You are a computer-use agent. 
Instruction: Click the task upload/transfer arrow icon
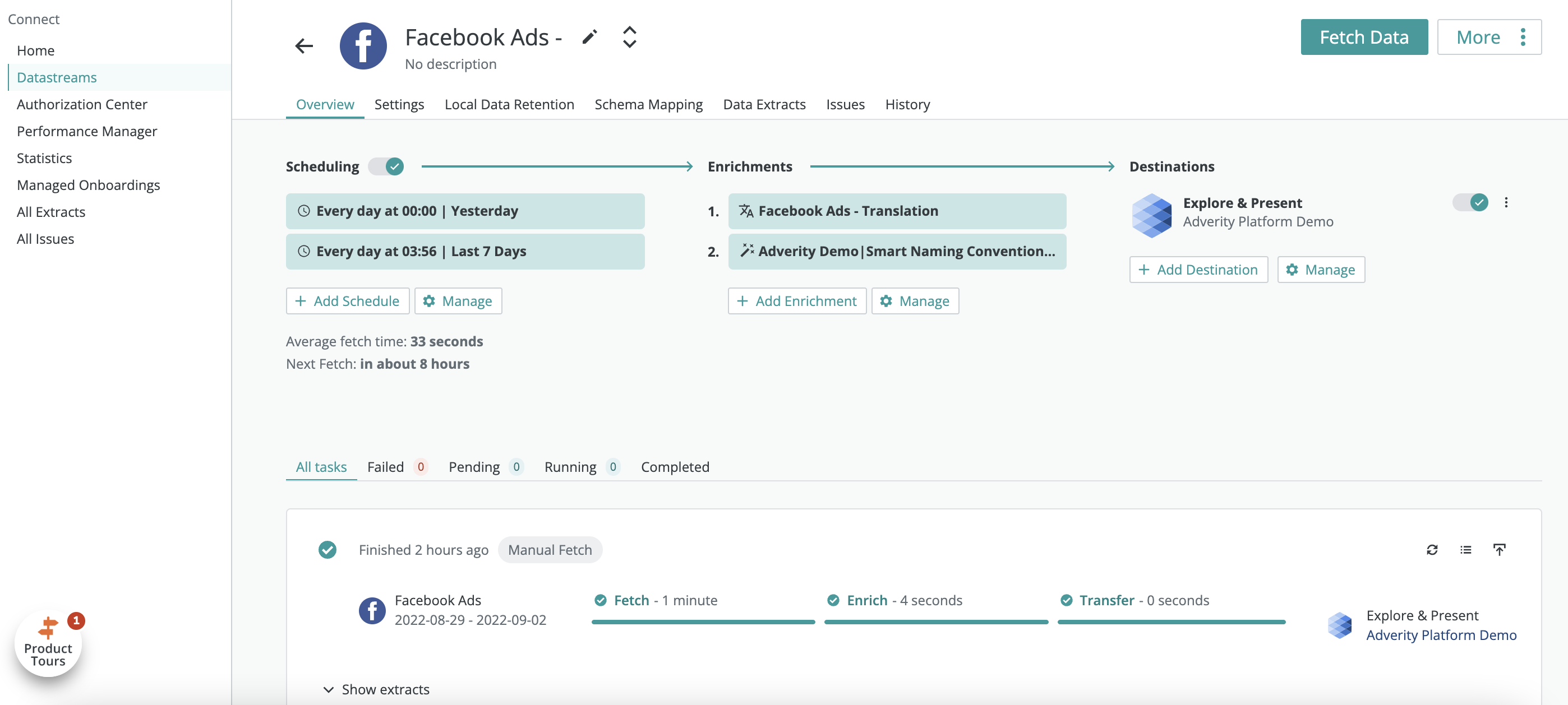tap(1498, 550)
